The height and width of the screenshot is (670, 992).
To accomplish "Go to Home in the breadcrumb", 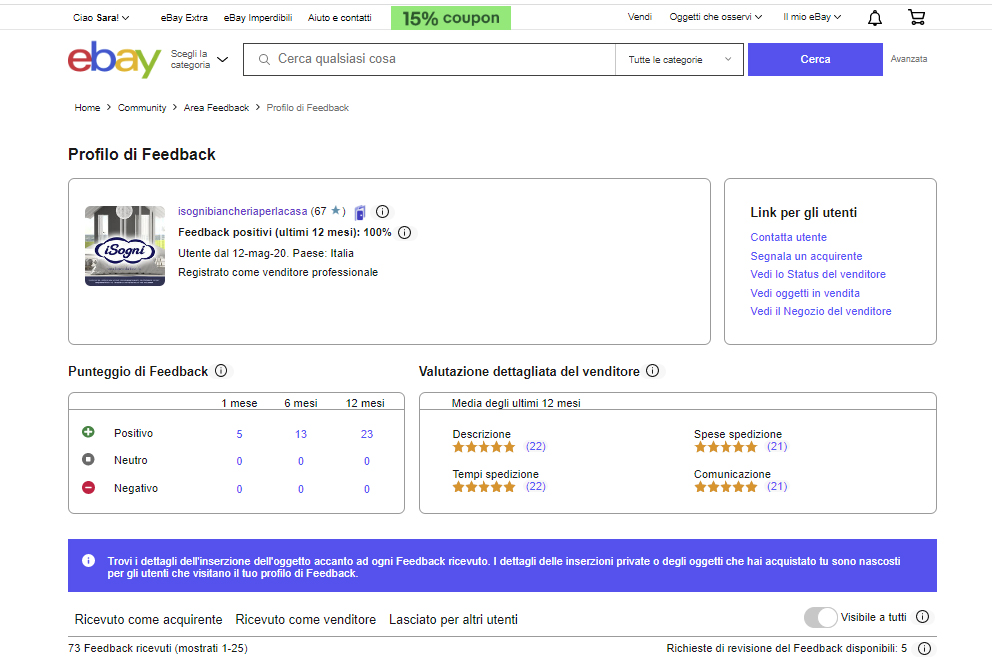I will click(87, 108).
